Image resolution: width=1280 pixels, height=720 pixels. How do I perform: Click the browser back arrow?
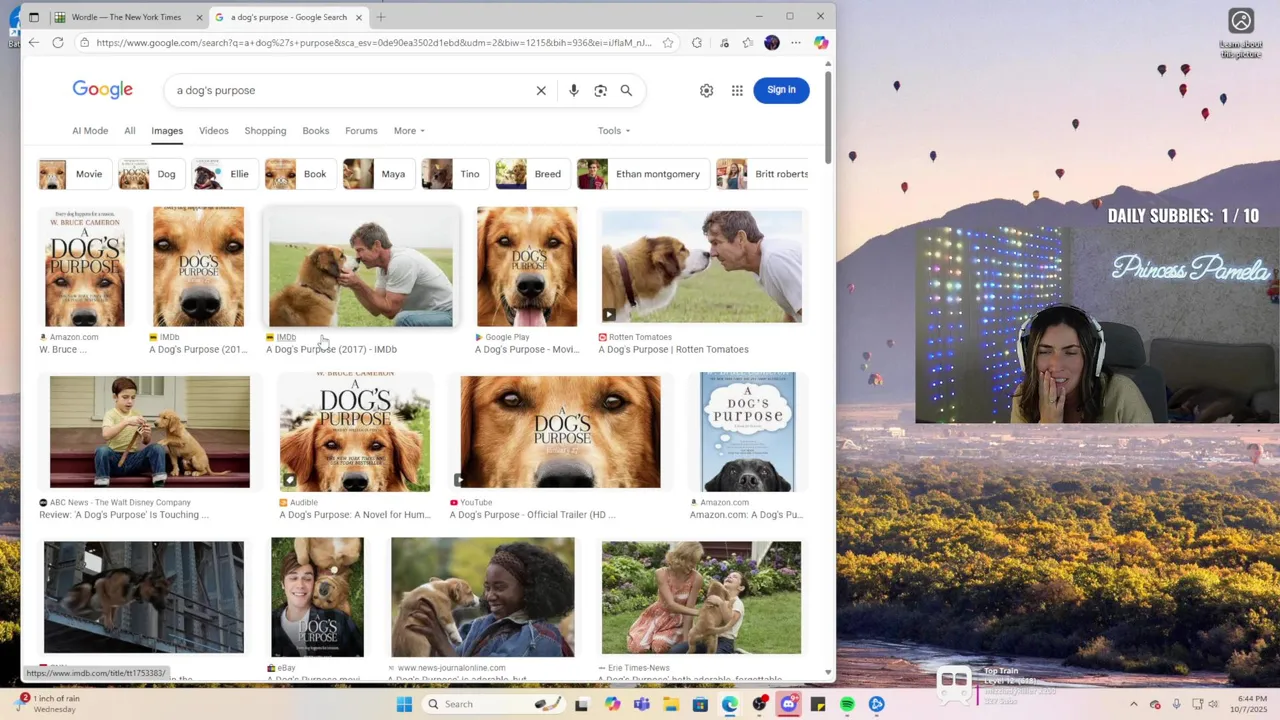pos(34,43)
